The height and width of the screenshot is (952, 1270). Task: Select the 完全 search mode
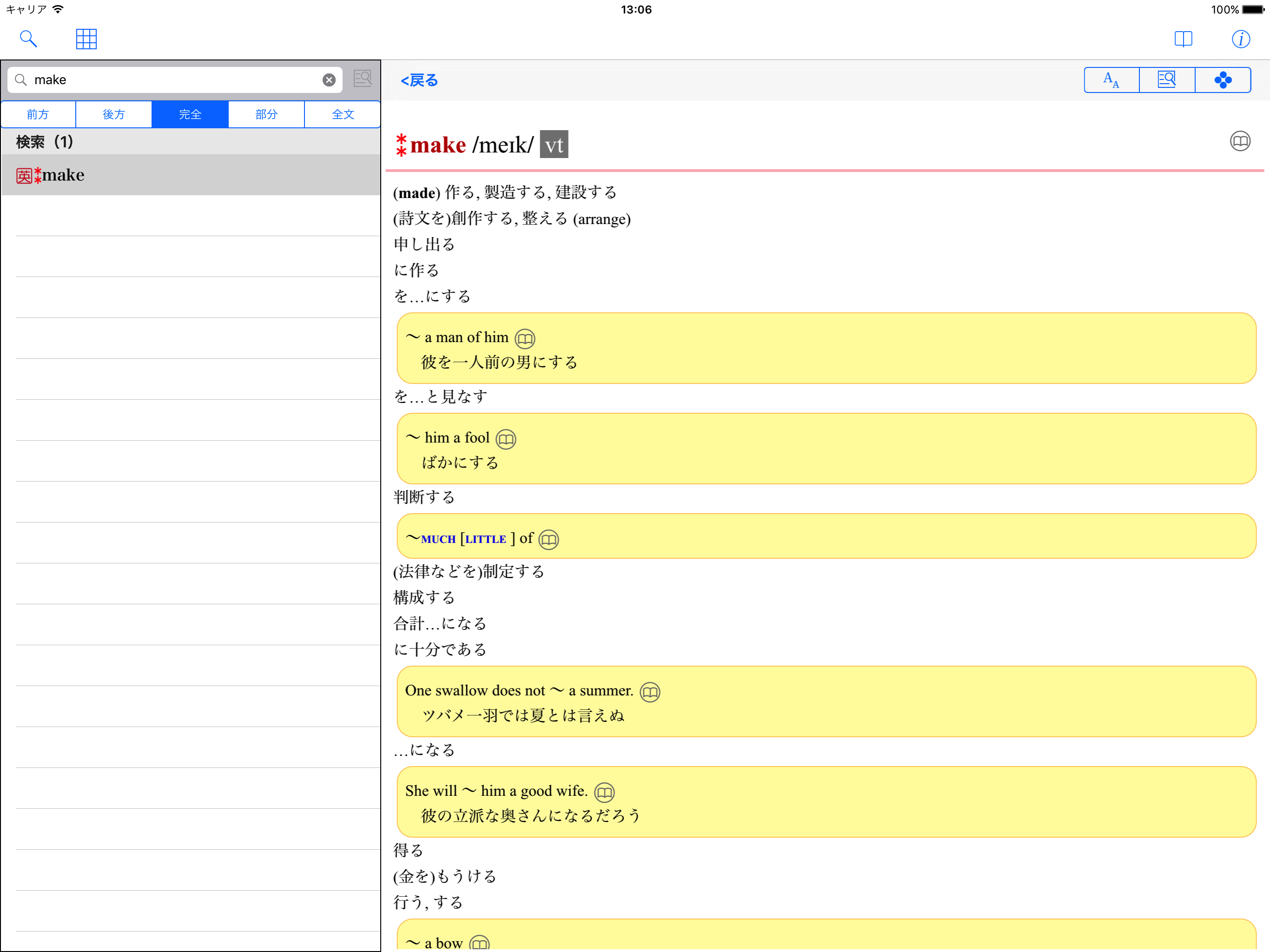pyautogui.click(x=190, y=114)
